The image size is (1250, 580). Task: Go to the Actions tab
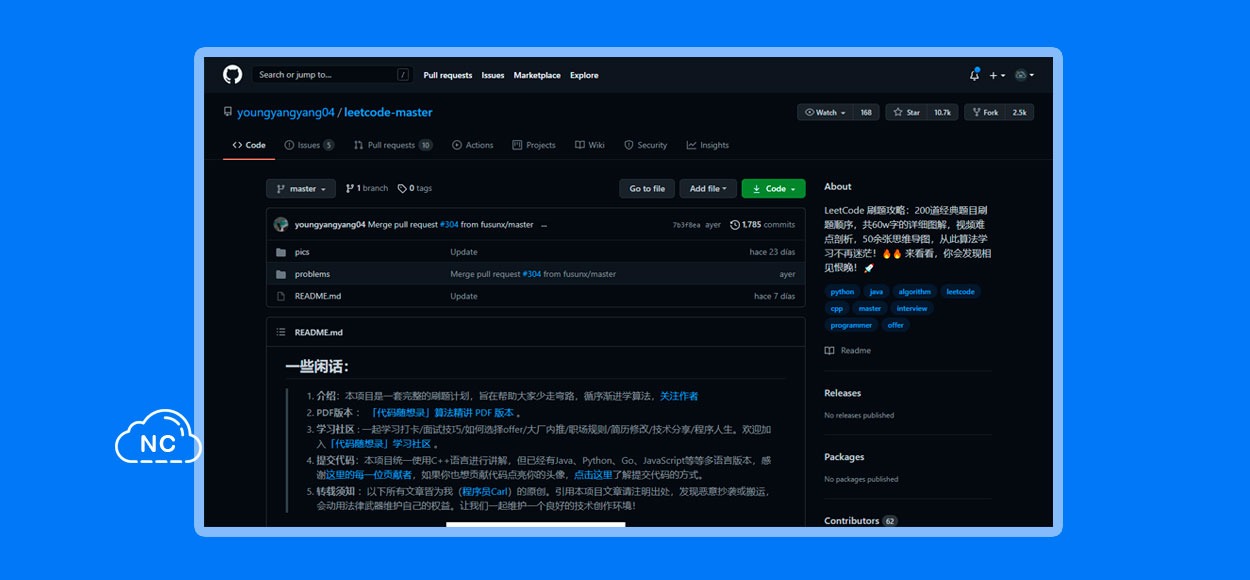tap(473, 145)
